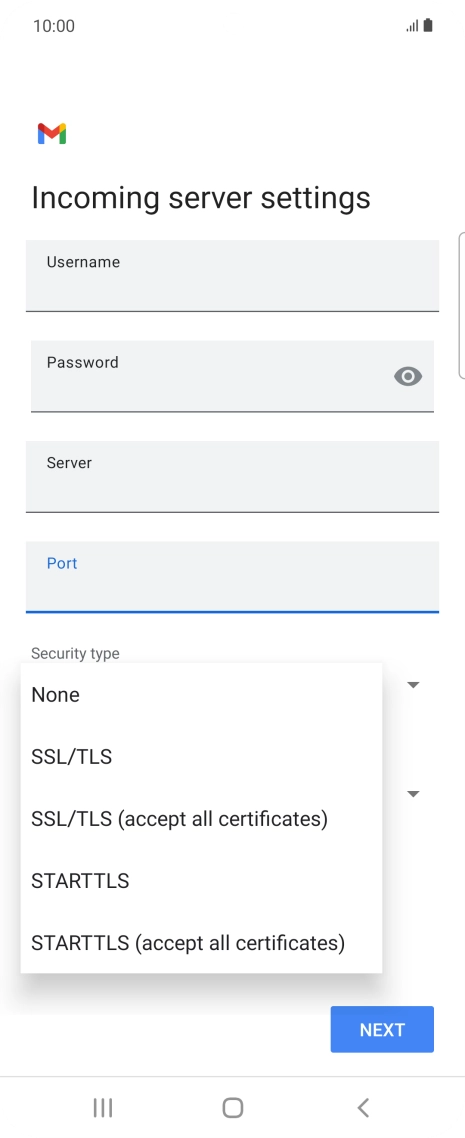Expand the Security type dropdown arrow
The width and height of the screenshot is (465, 1138).
pyautogui.click(x=413, y=684)
